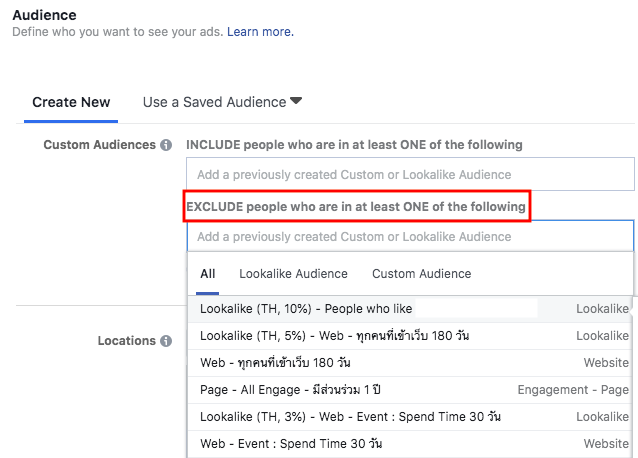Choose Web - Event : Spend Time audience
Image resolution: width=638 pixels, height=458 pixels.
[x=291, y=444]
